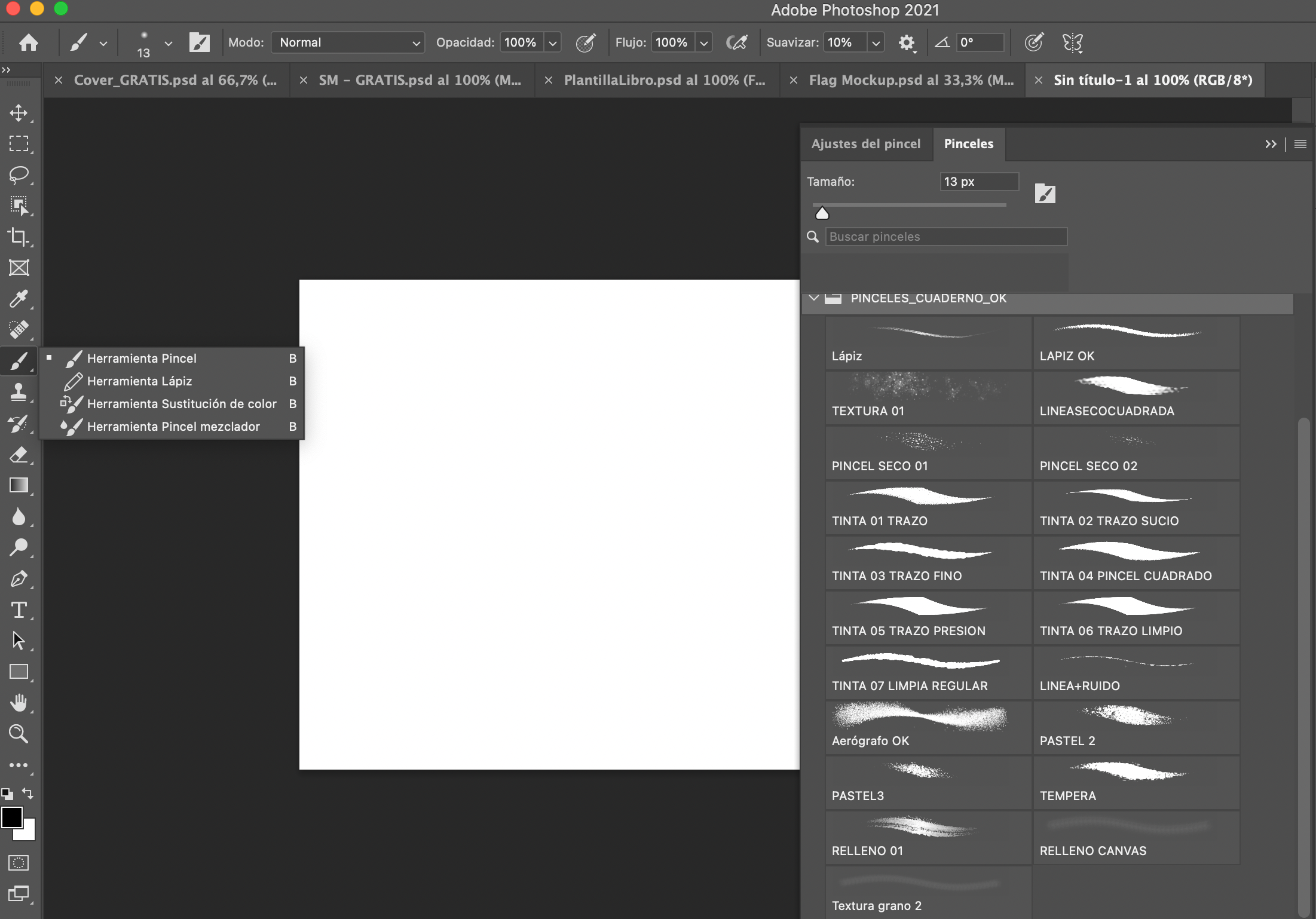Select the TINTA 01 TRAZO brush
Screen dimensions: 1316x919
(928, 508)
